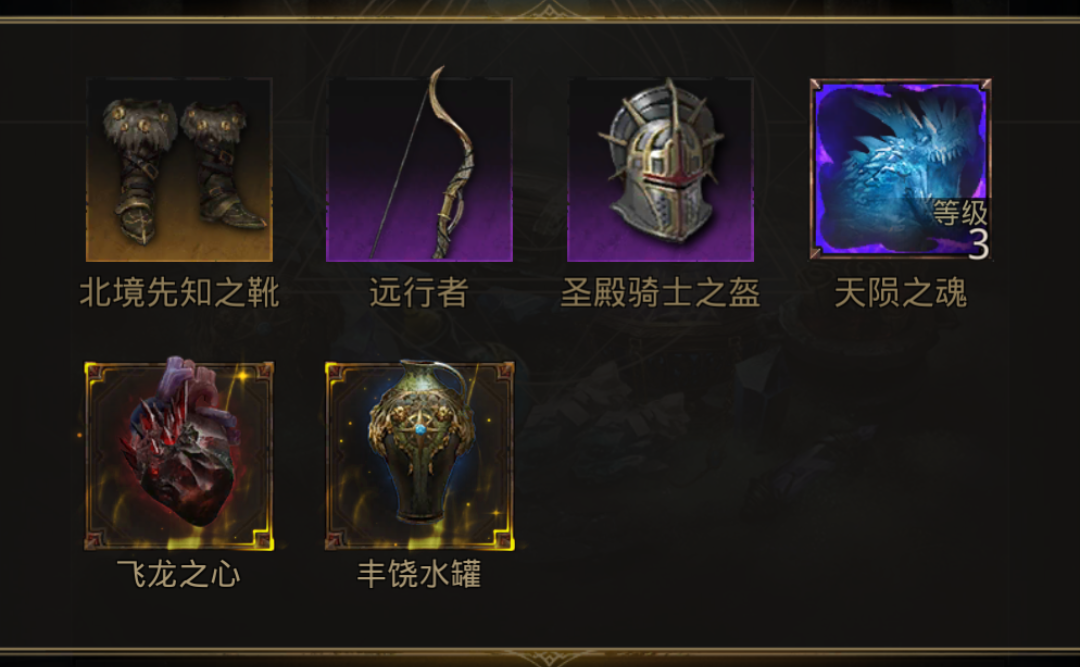Choose the spiked knight helmet icon
The image size is (1080, 667).
(660, 170)
